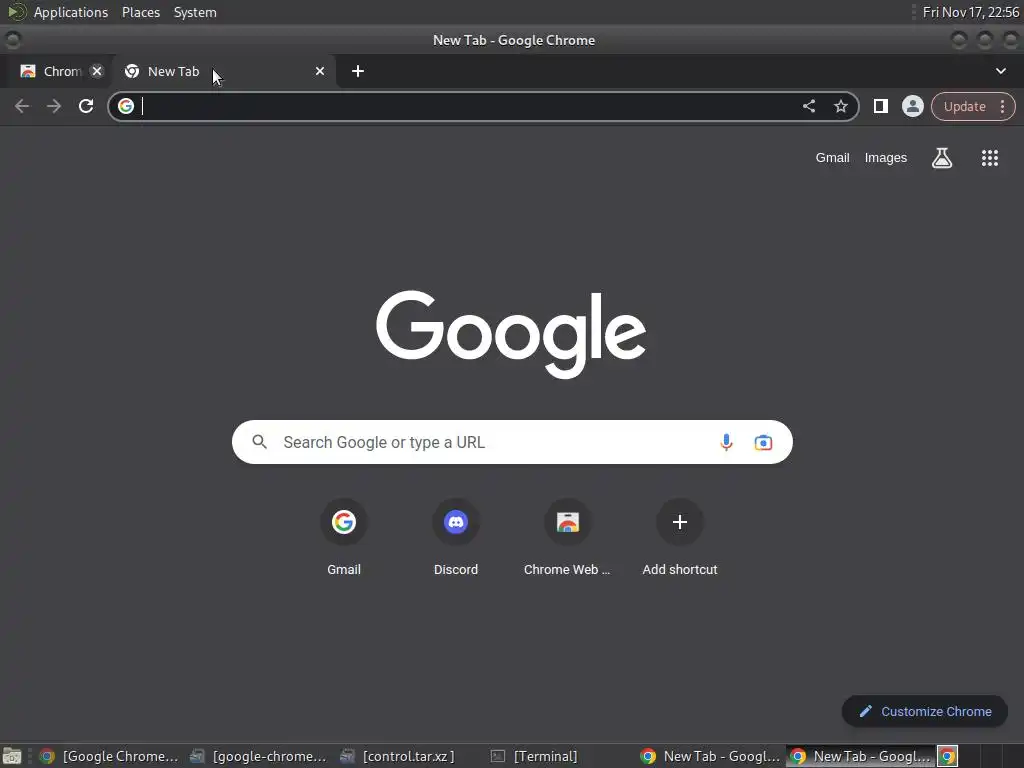The image size is (1024, 768).
Task: Click show desktop icon in taskbar
Action: coord(11,756)
